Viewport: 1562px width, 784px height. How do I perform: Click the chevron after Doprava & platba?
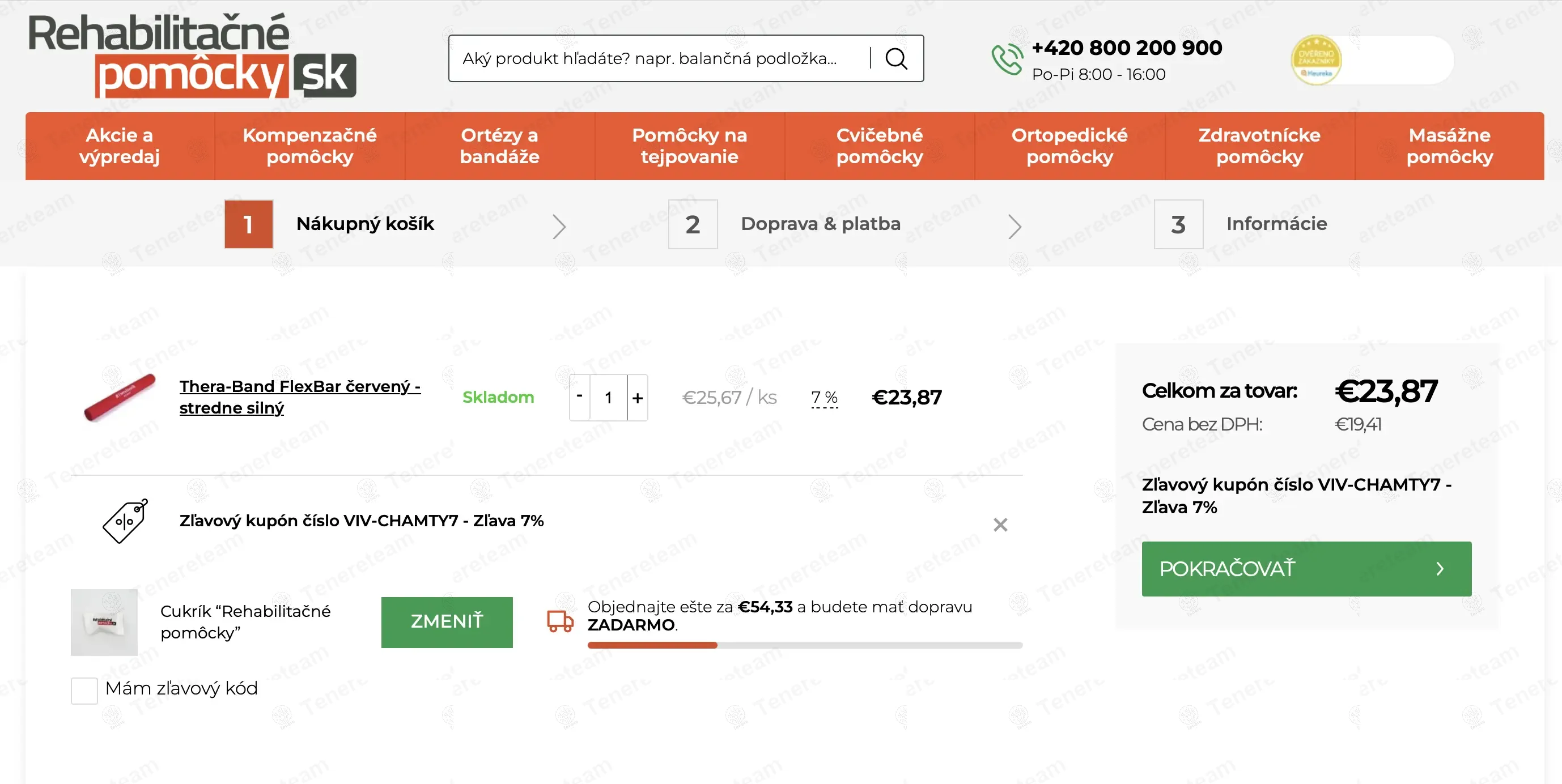tap(1015, 226)
